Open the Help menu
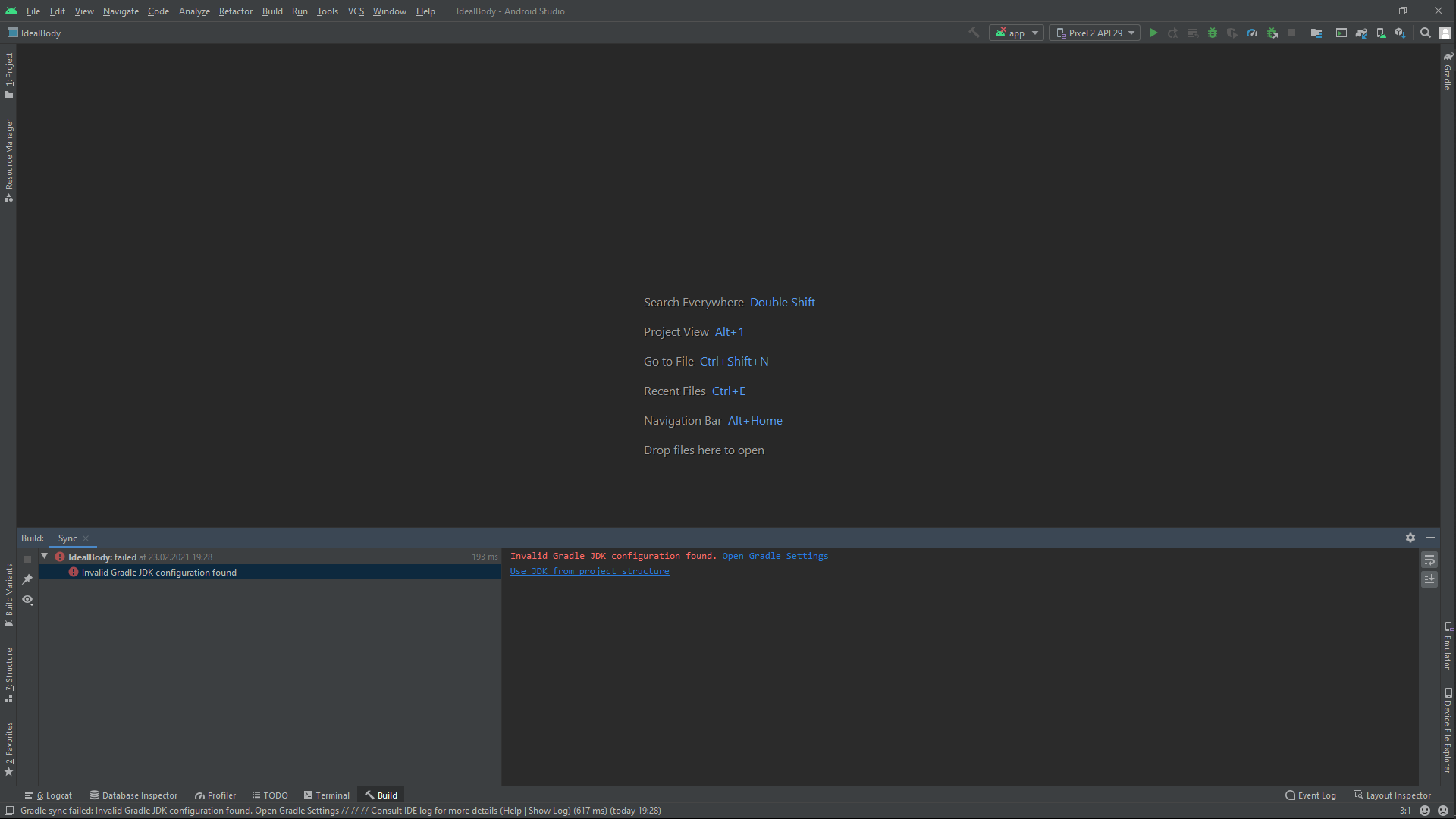The height and width of the screenshot is (819, 1456). (x=425, y=11)
